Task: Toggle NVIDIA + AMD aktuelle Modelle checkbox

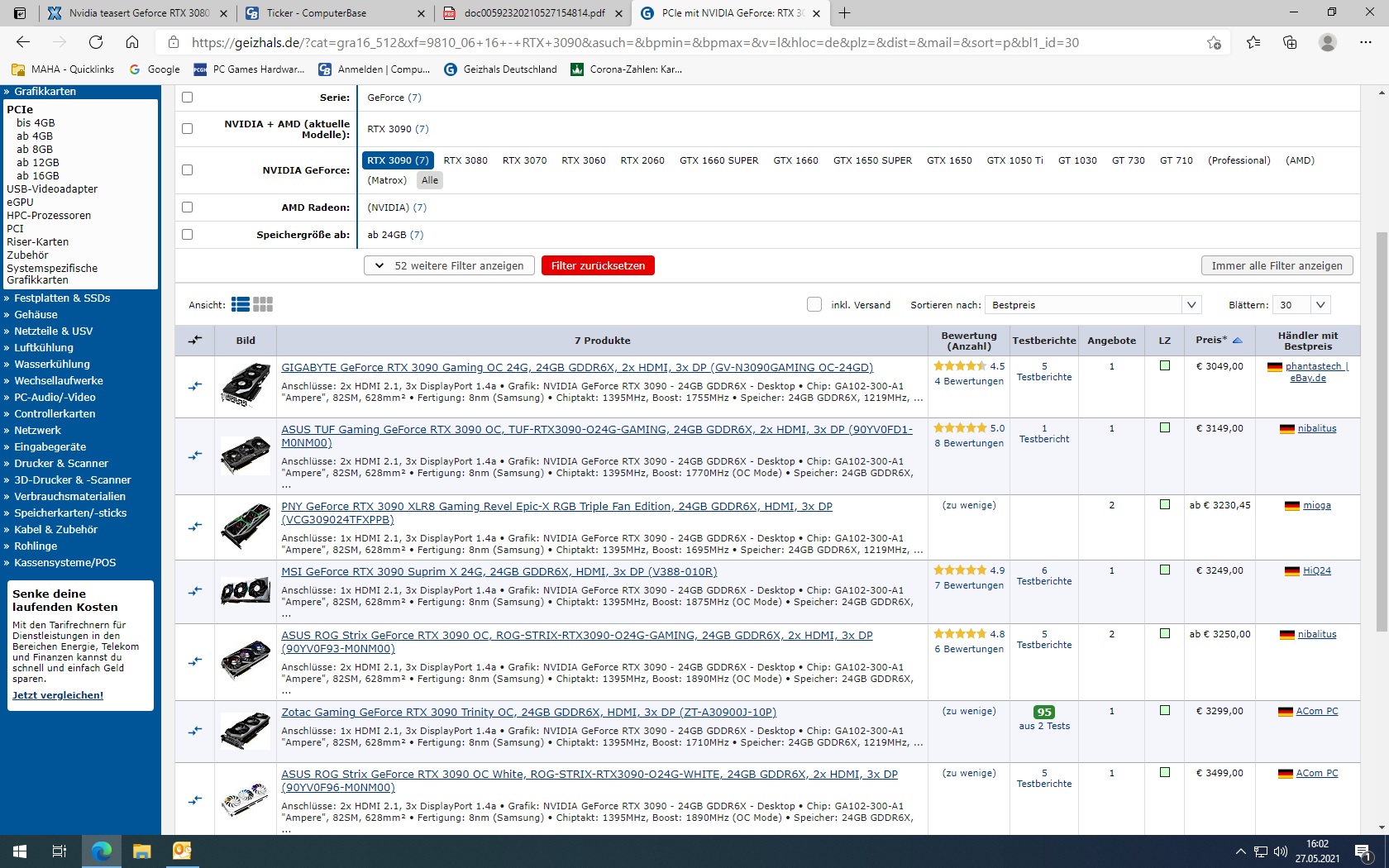Action: point(187,128)
